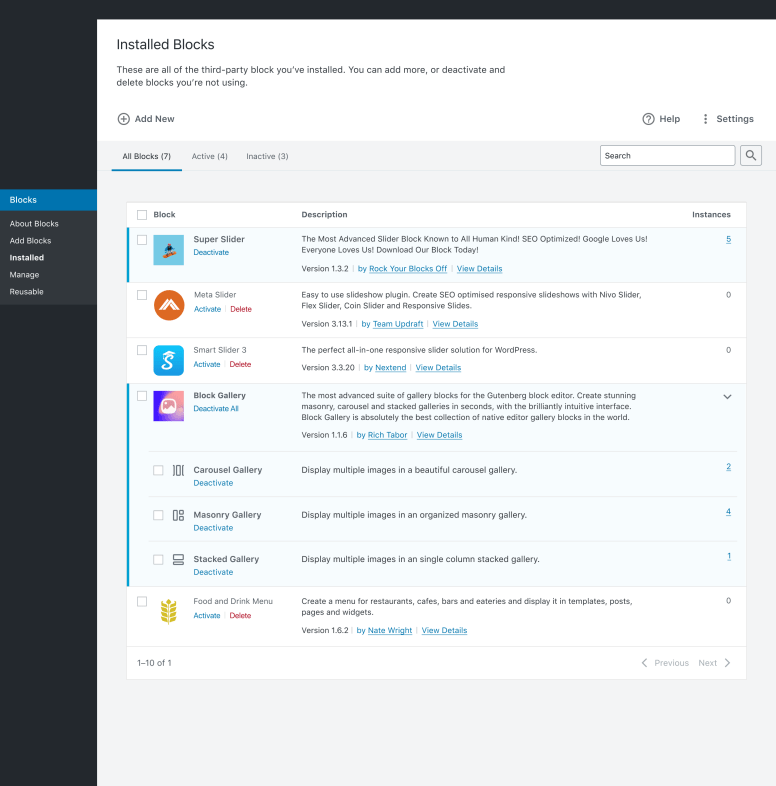Collapse the Block Gallery sub-blocks chevron

[x=727, y=397]
